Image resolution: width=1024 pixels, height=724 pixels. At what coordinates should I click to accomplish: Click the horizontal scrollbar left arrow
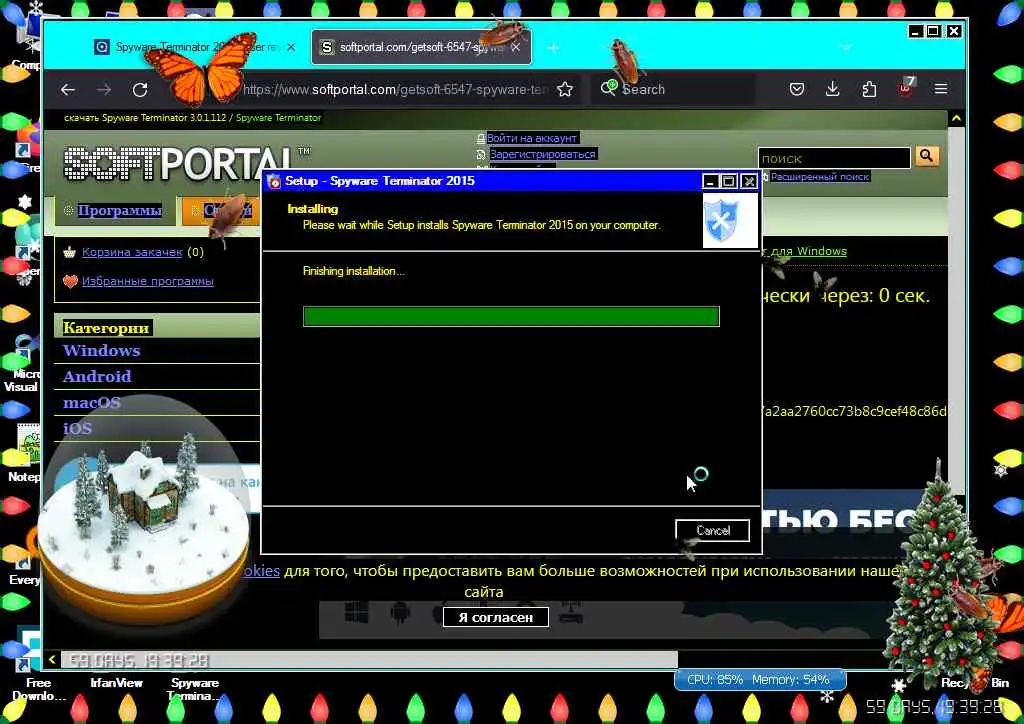tap(52, 660)
